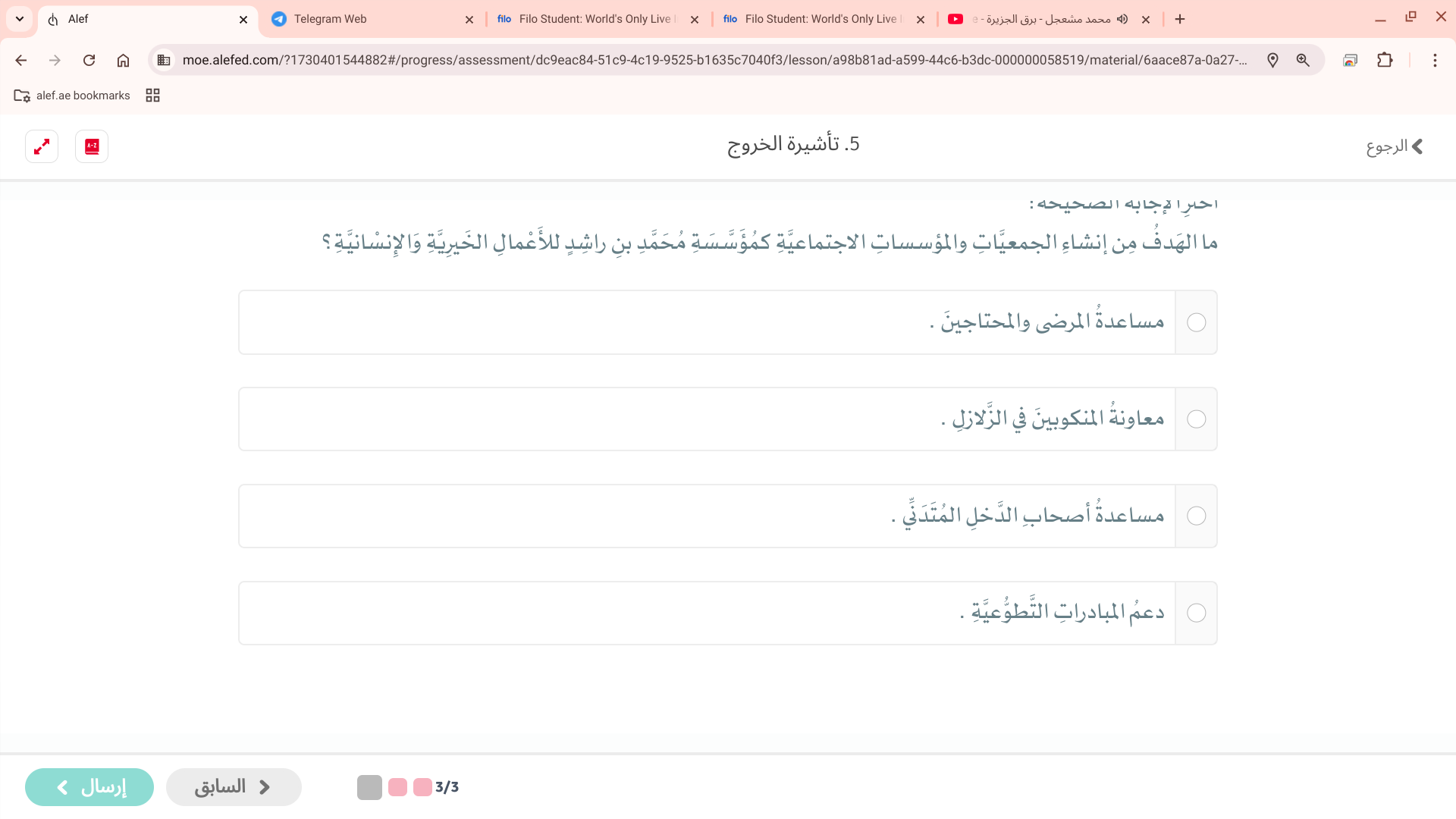
Task: Click the السابق previous button
Action: tap(234, 787)
